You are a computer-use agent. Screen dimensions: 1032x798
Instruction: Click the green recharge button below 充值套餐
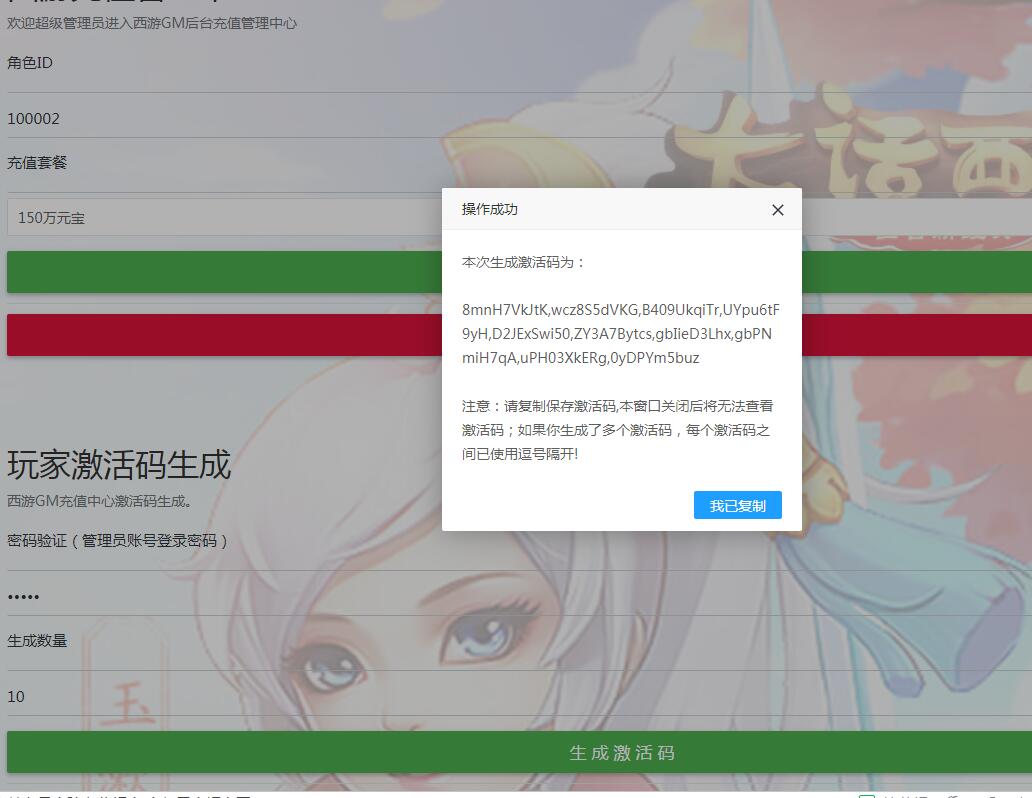pos(220,272)
